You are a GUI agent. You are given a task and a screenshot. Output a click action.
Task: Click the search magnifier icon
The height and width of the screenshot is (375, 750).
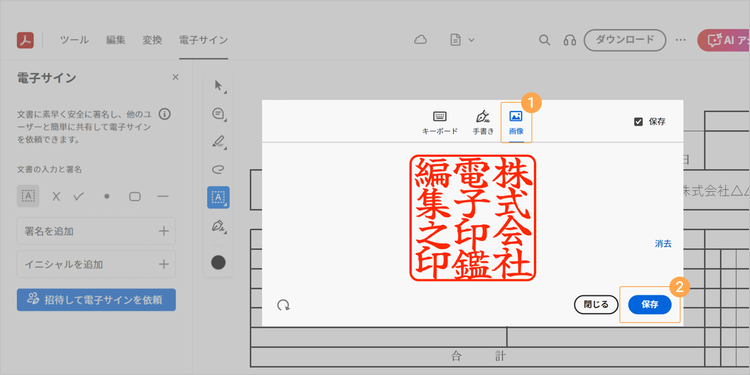coord(544,40)
